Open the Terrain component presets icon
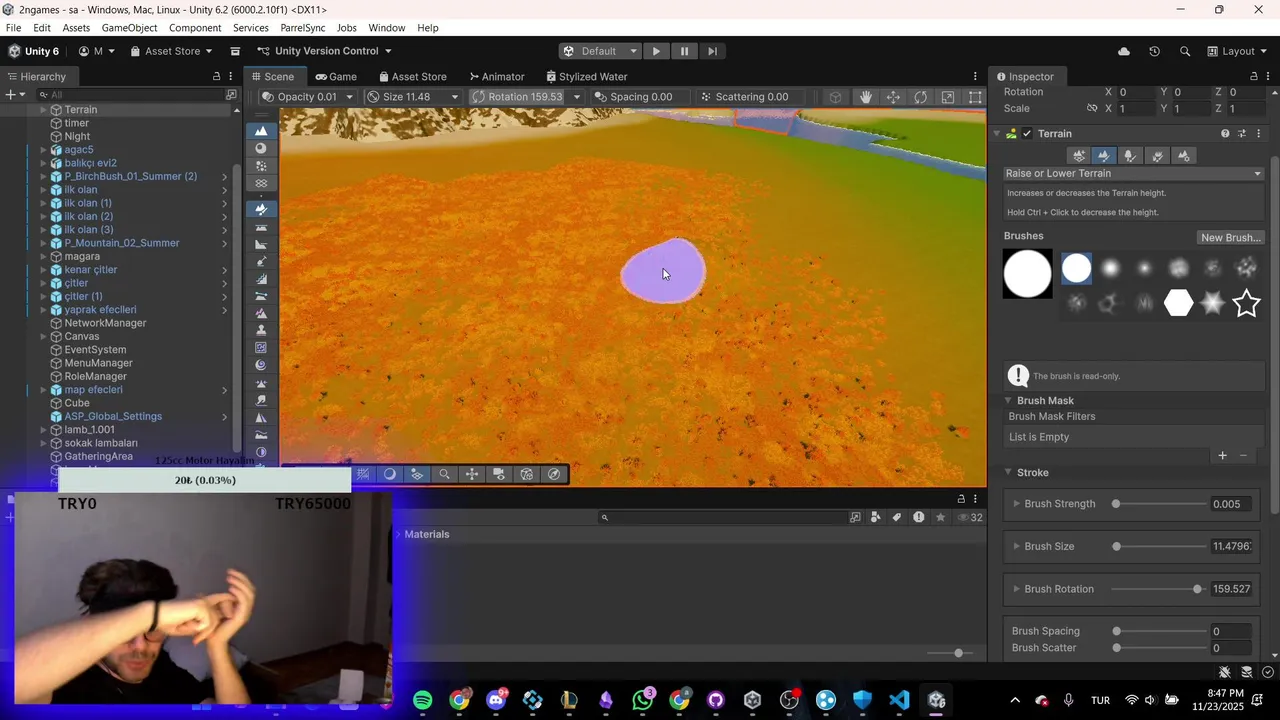The image size is (1280, 720). coord(1242,134)
